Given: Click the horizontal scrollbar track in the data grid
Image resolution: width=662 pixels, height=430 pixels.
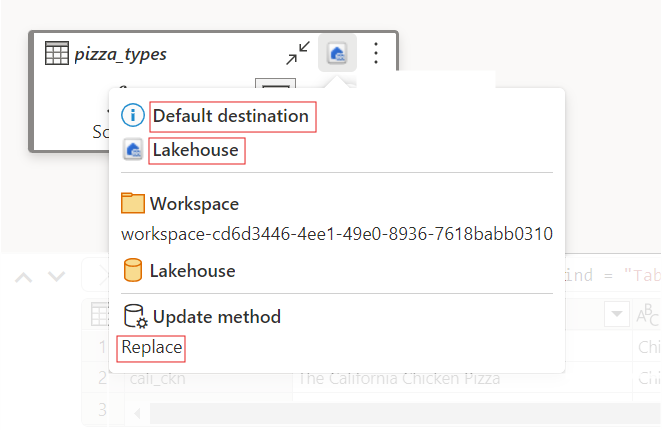Looking at the screenshot, I should coord(405,413).
